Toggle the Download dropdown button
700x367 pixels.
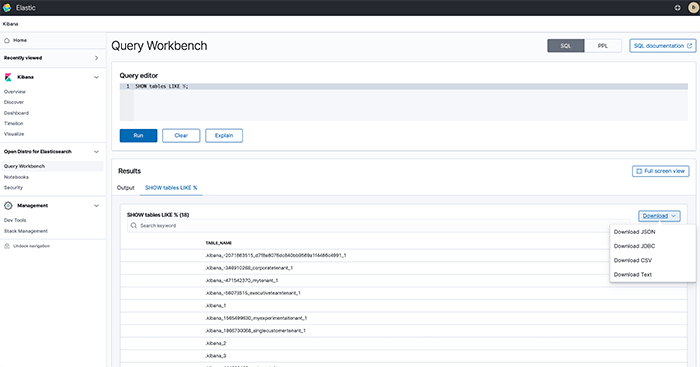pyautogui.click(x=659, y=216)
